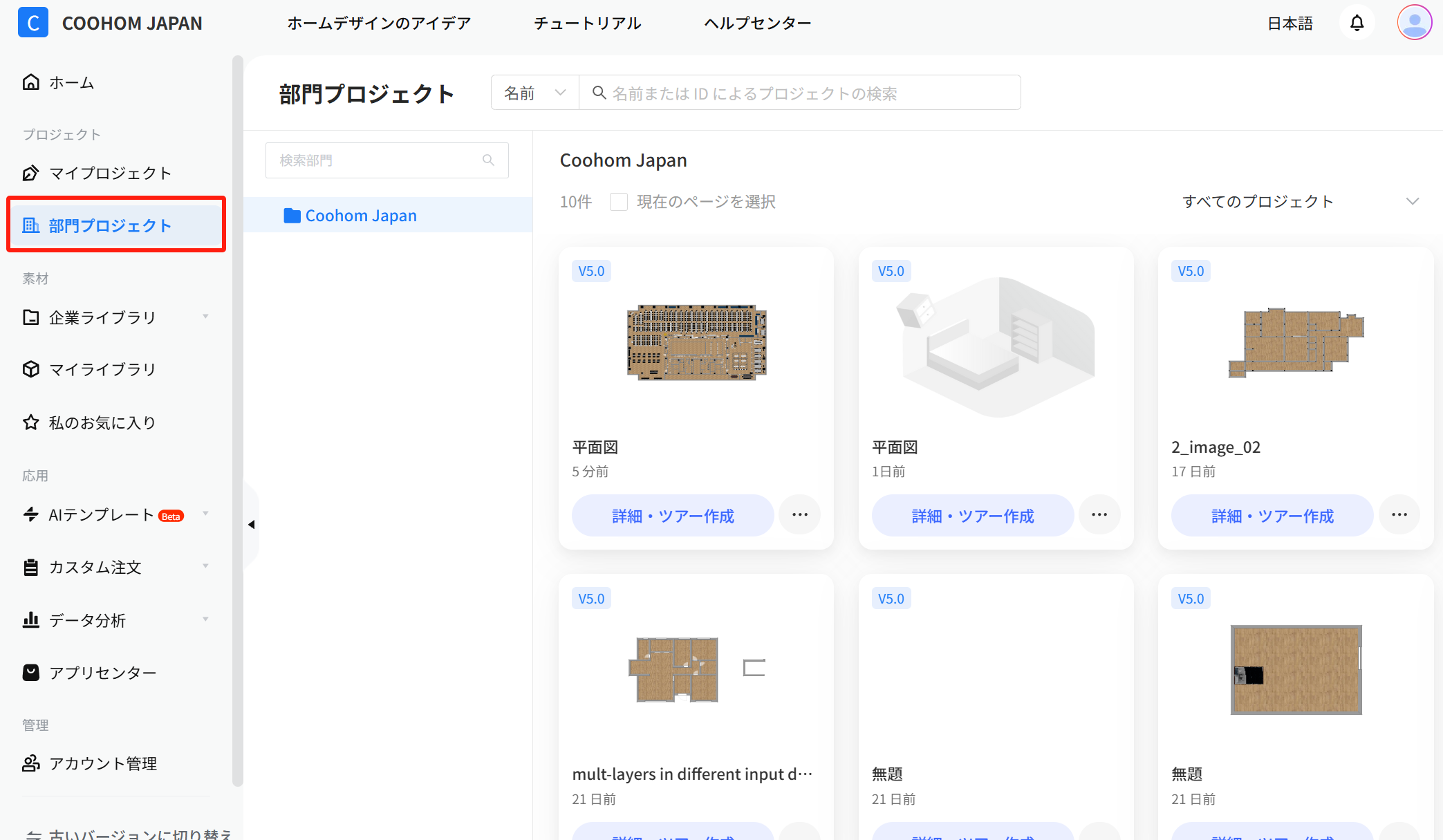Click 詳細・ツアー作成 for 2_image_02
The height and width of the screenshot is (840, 1443).
coord(1272,515)
